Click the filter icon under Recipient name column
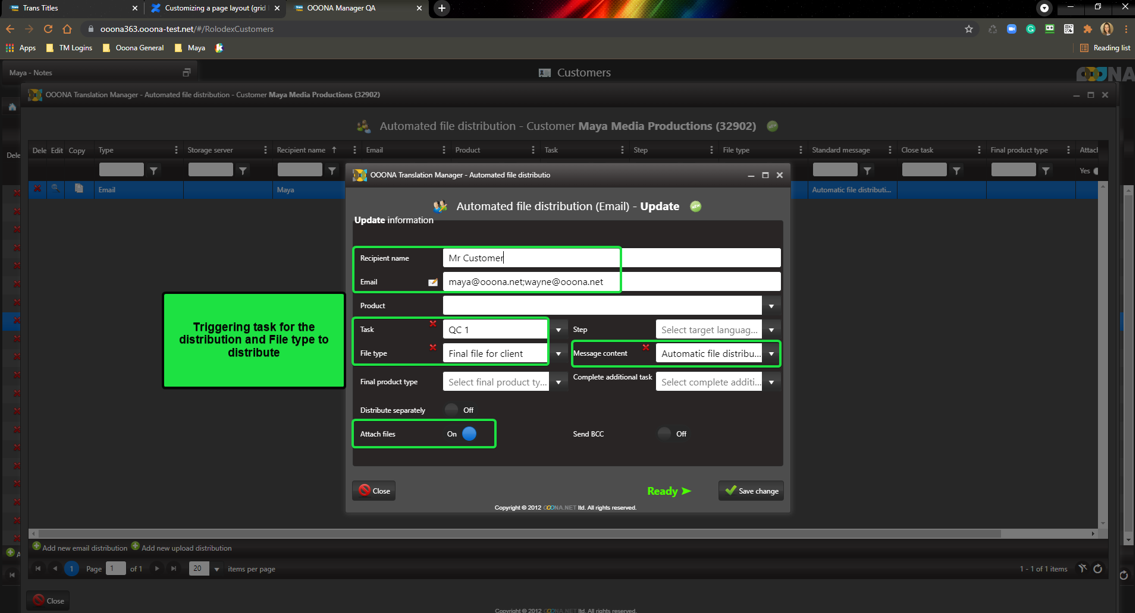Screen dimensions: 1135x613 pos(332,170)
